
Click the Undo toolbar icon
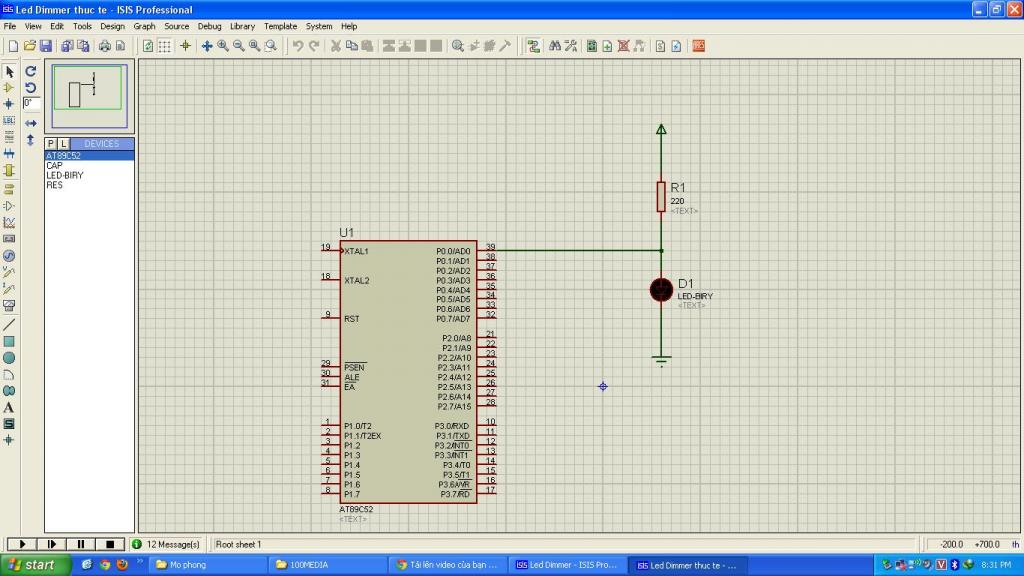[298, 46]
